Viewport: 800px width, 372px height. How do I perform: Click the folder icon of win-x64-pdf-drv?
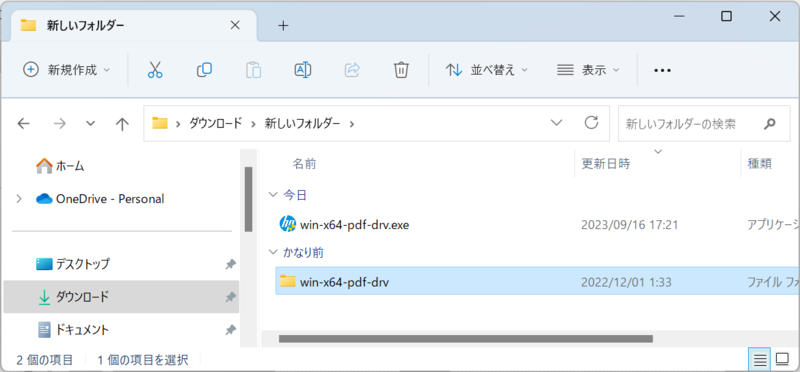[x=288, y=281]
